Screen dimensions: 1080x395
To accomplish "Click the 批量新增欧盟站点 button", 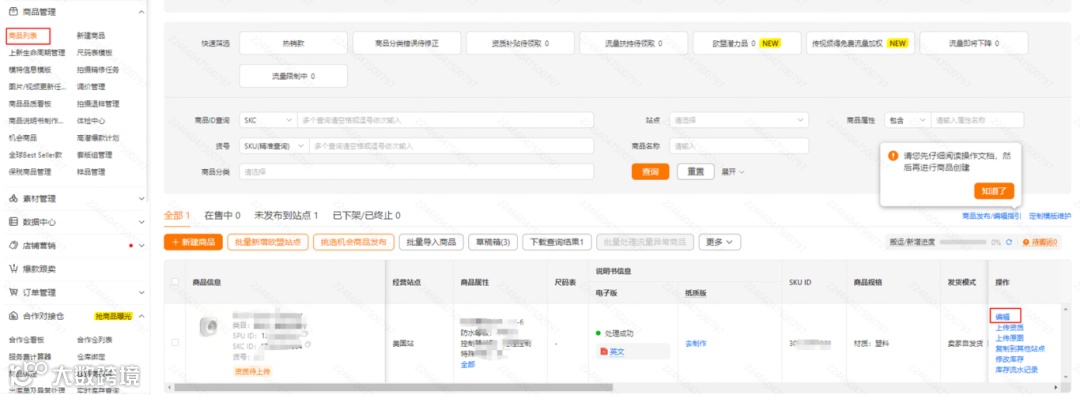I will tap(268, 242).
